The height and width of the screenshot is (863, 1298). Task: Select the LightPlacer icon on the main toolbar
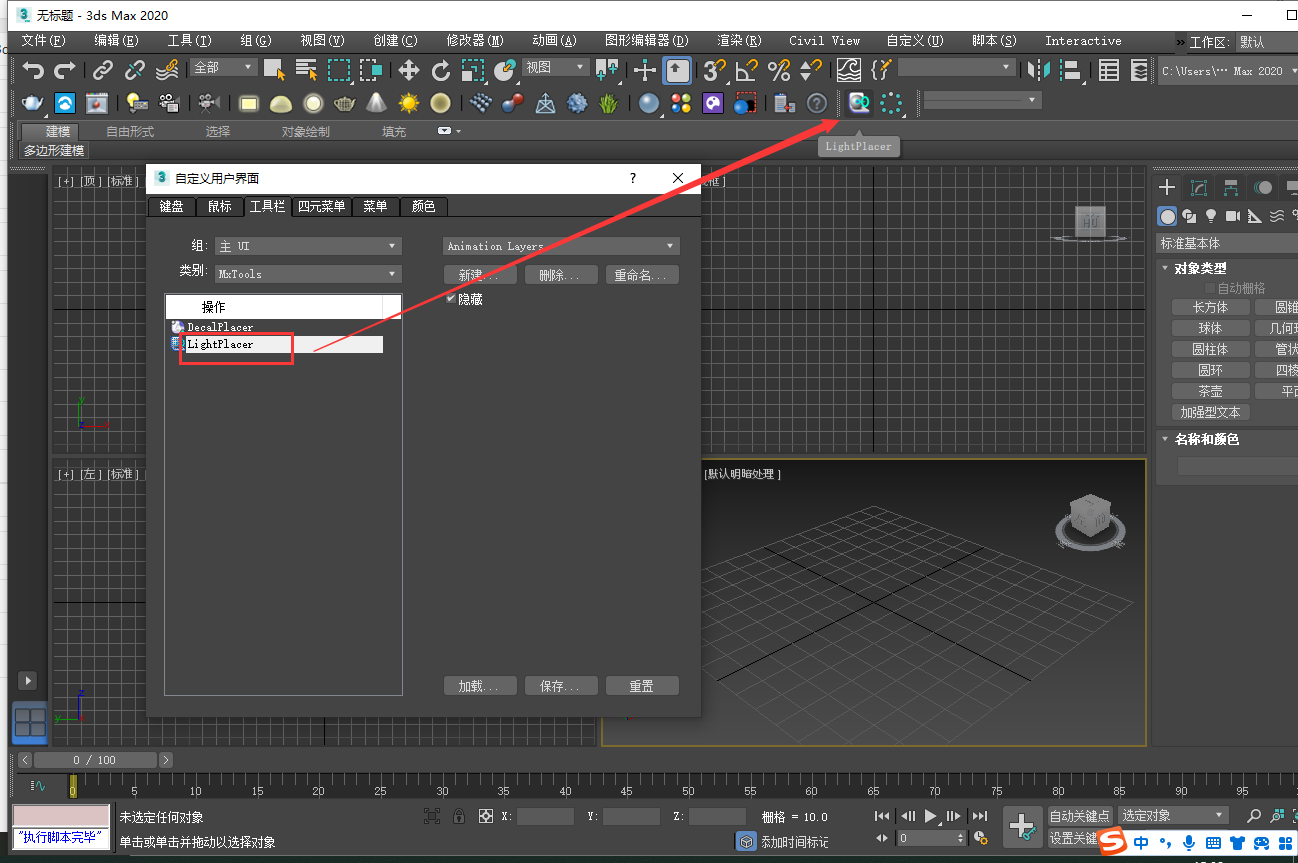[x=858, y=103]
